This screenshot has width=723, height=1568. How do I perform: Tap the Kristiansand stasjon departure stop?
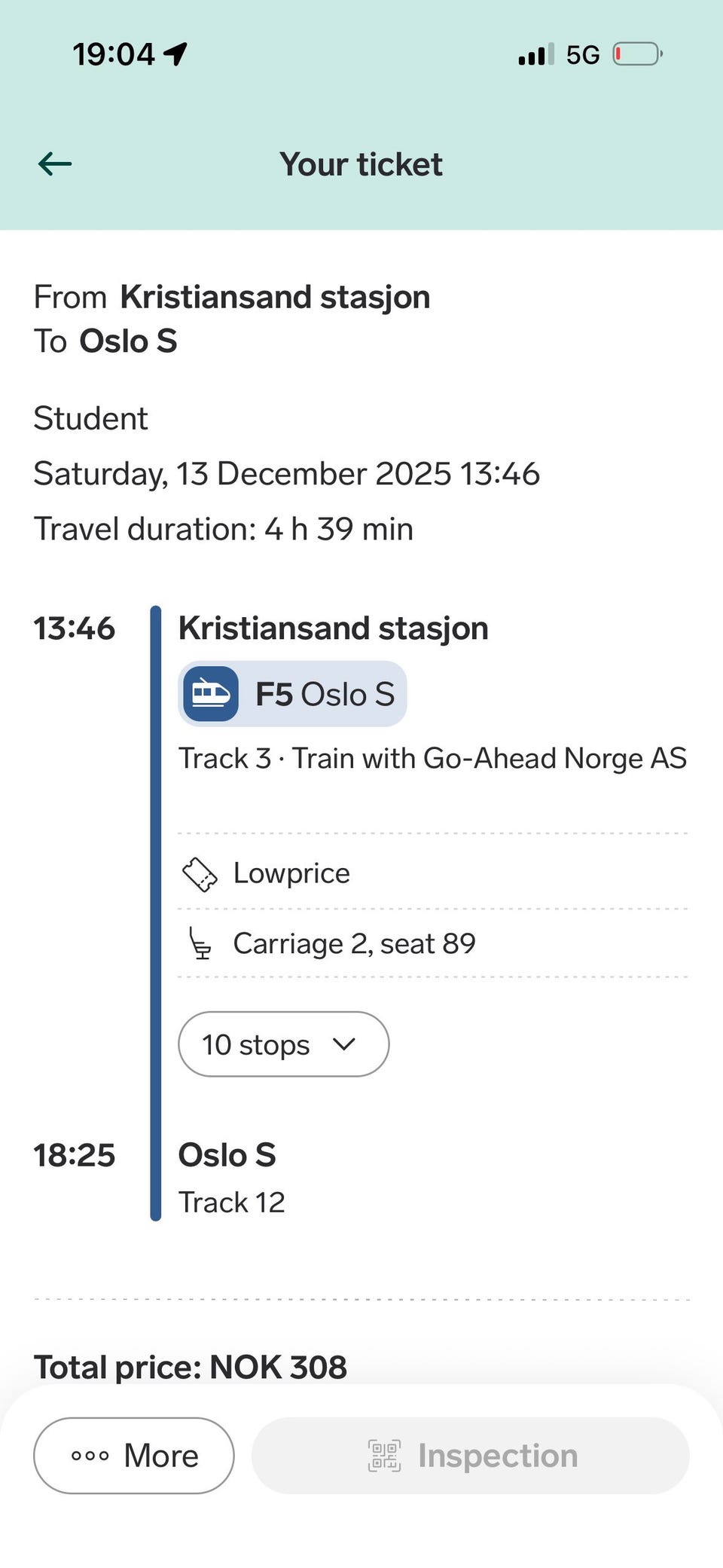(333, 628)
